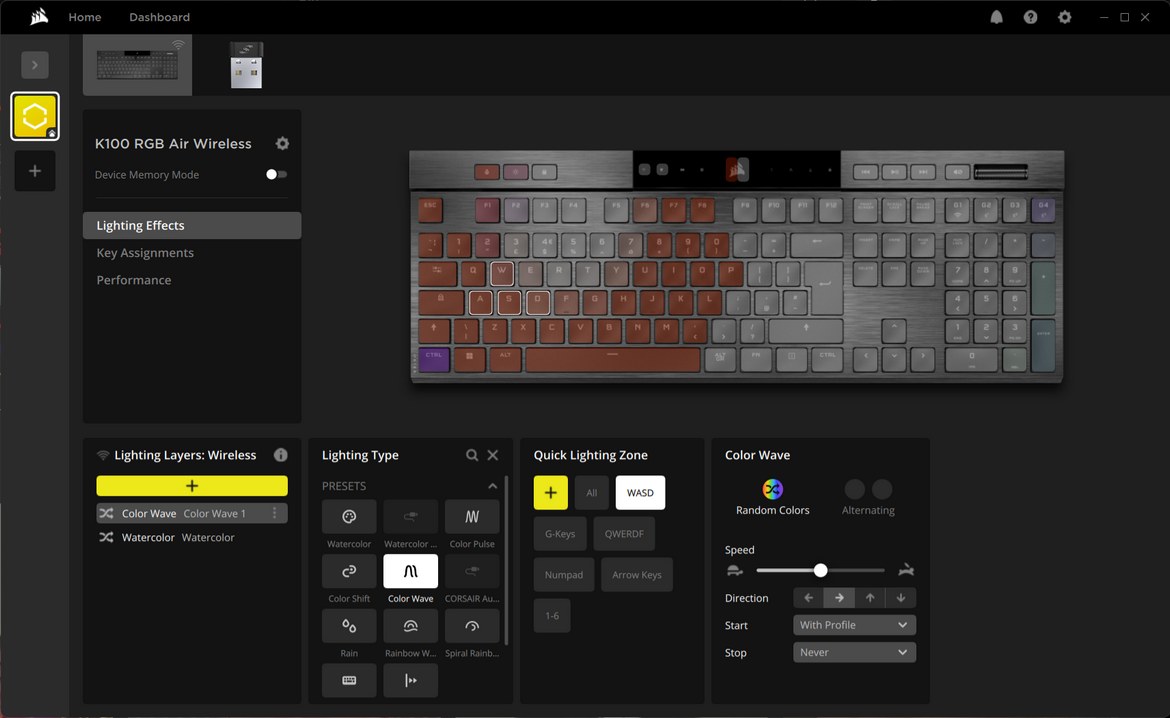Select the wireless USB receiver thumbnail

(x=246, y=65)
